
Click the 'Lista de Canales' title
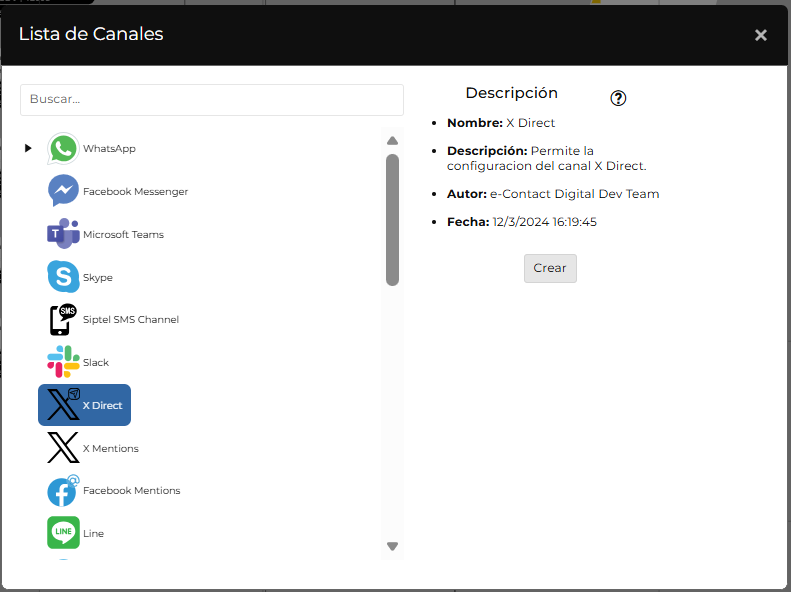click(x=91, y=34)
